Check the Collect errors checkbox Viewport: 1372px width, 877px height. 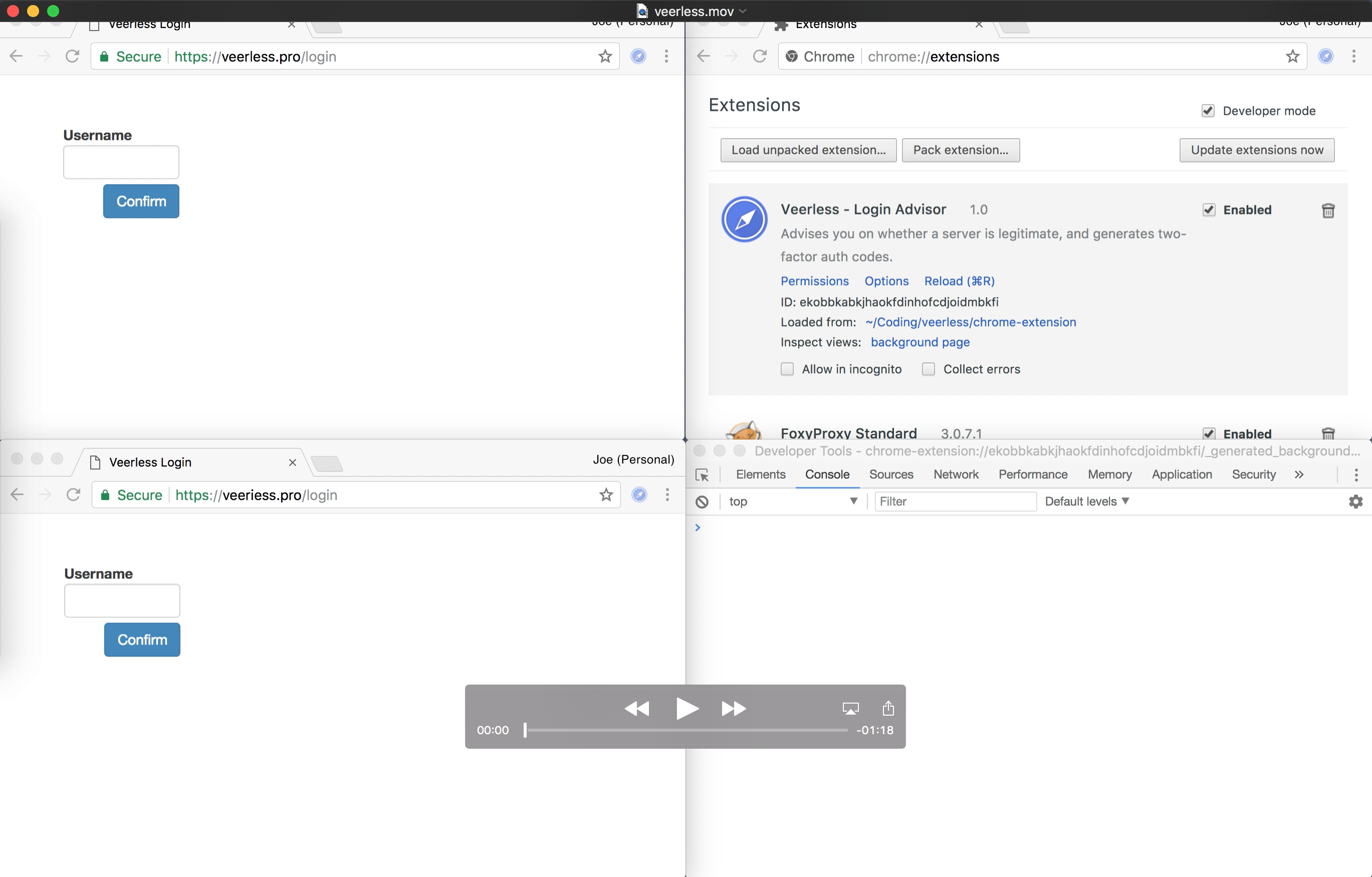point(928,369)
